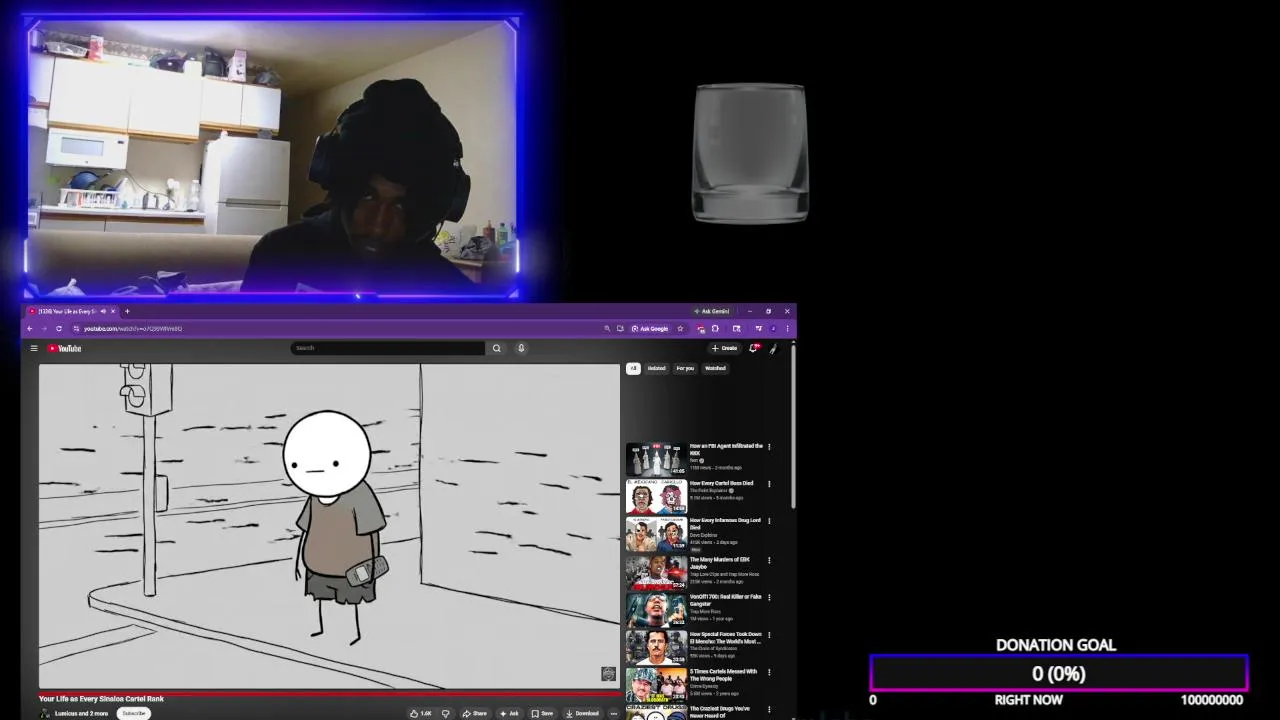
Task: Select the 'Watched' filter chip
Action: [x=715, y=368]
